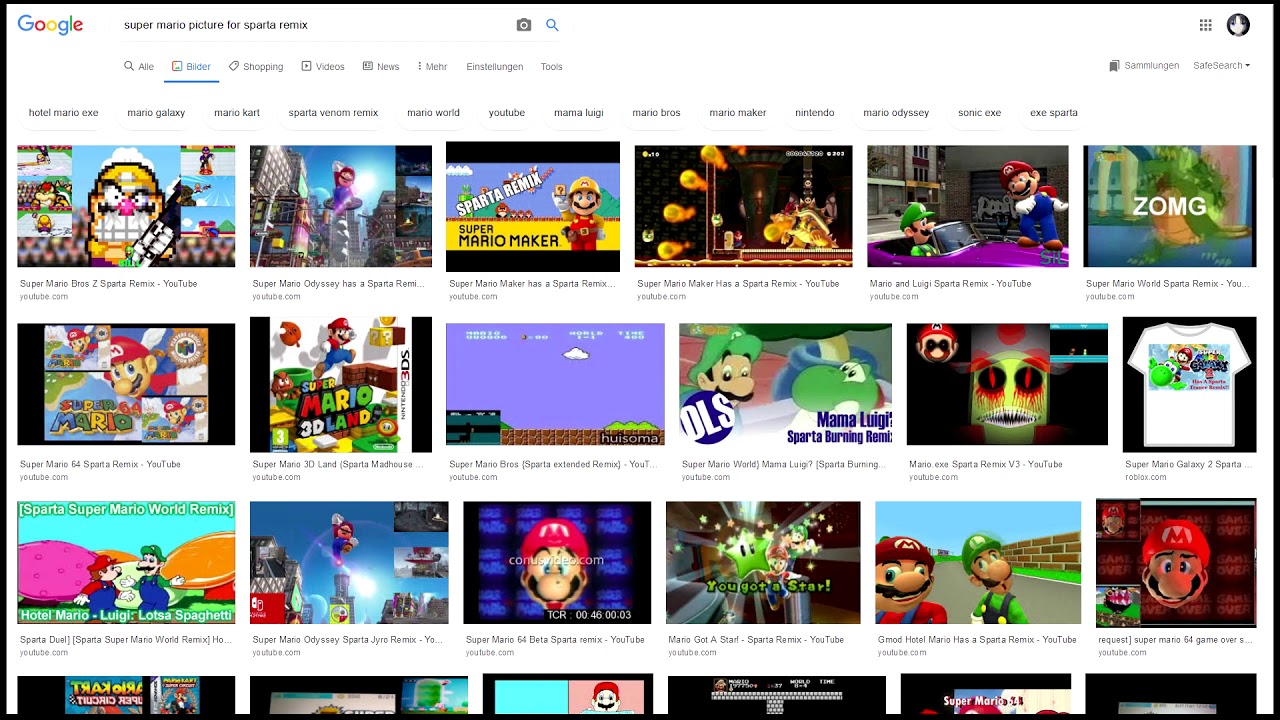
Task: Open the dark fireball castle level thumbnail
Action: coord(744,206)
